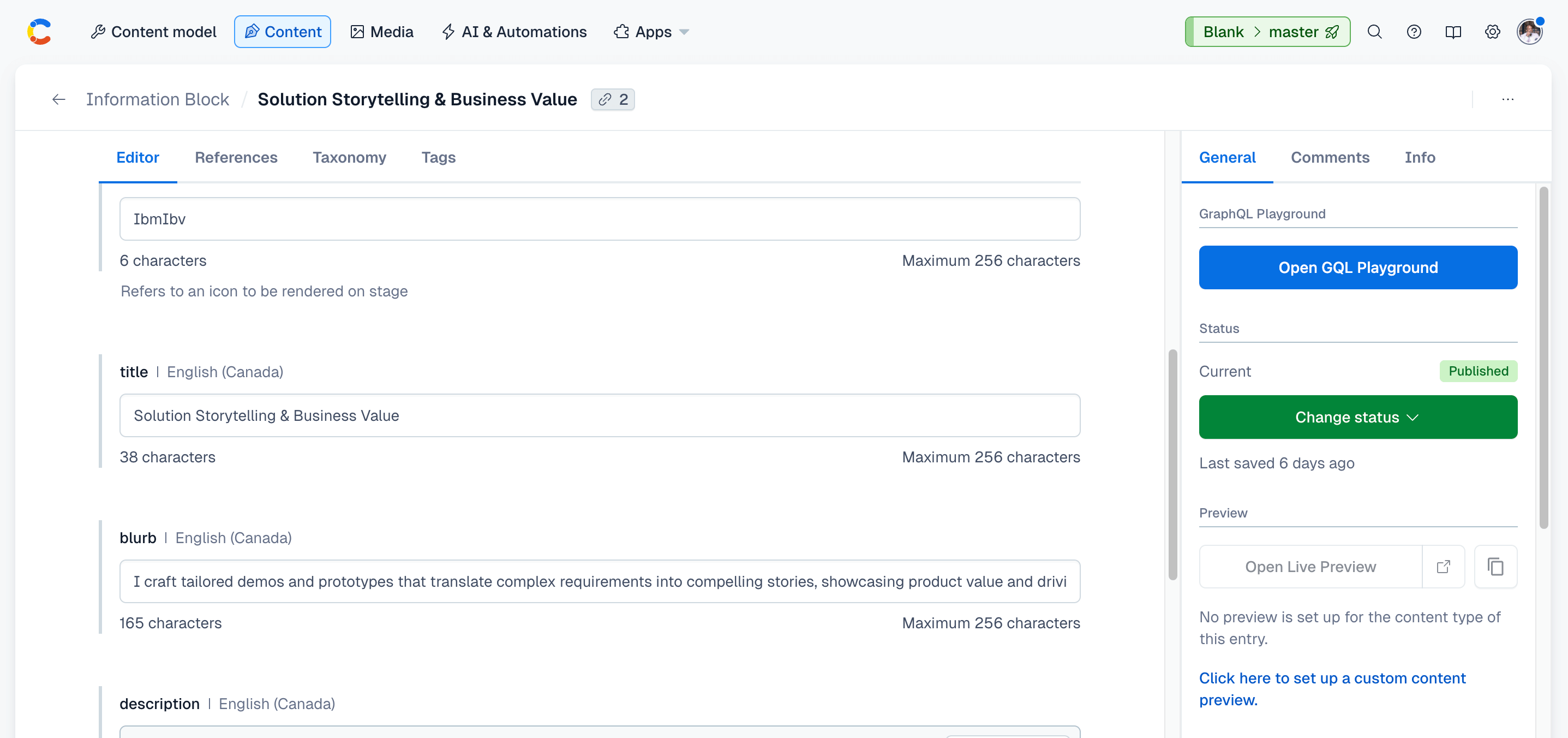Open the more actions ellipsis menu
Screen dimensions: 1568x738
[1509, 99]
